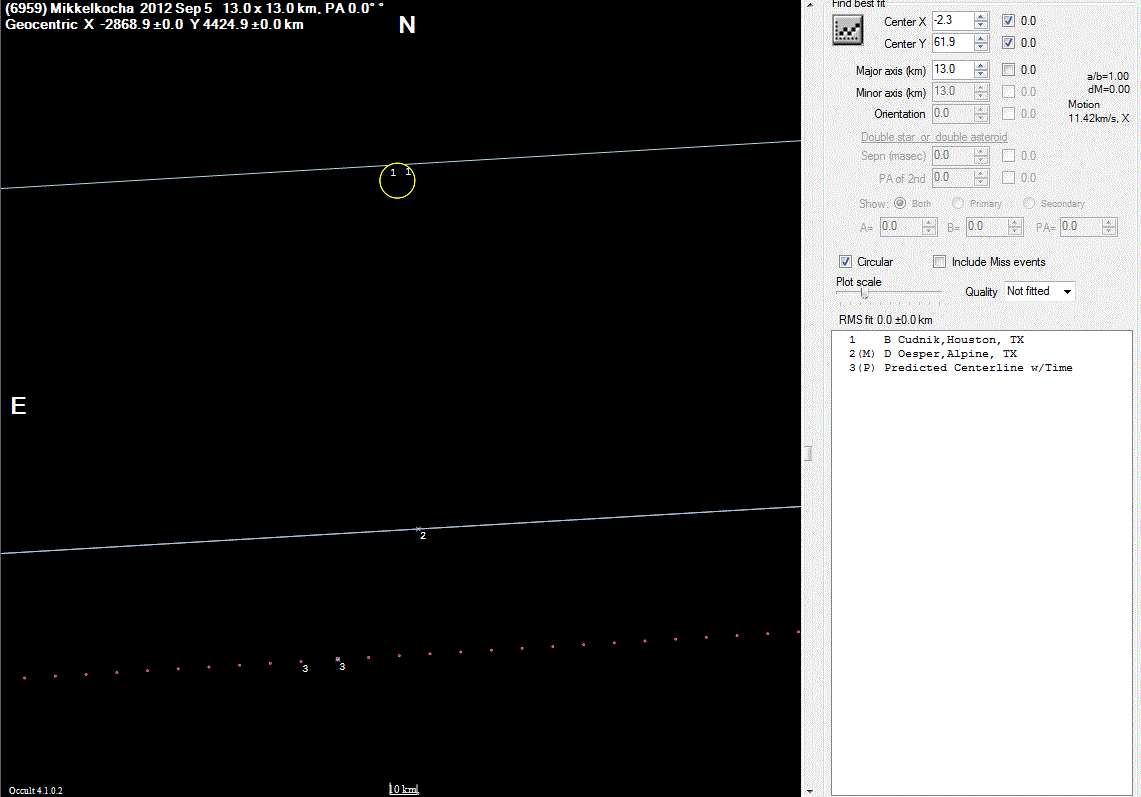Decrease Center Y with its down arrow

tap(981, 47)
